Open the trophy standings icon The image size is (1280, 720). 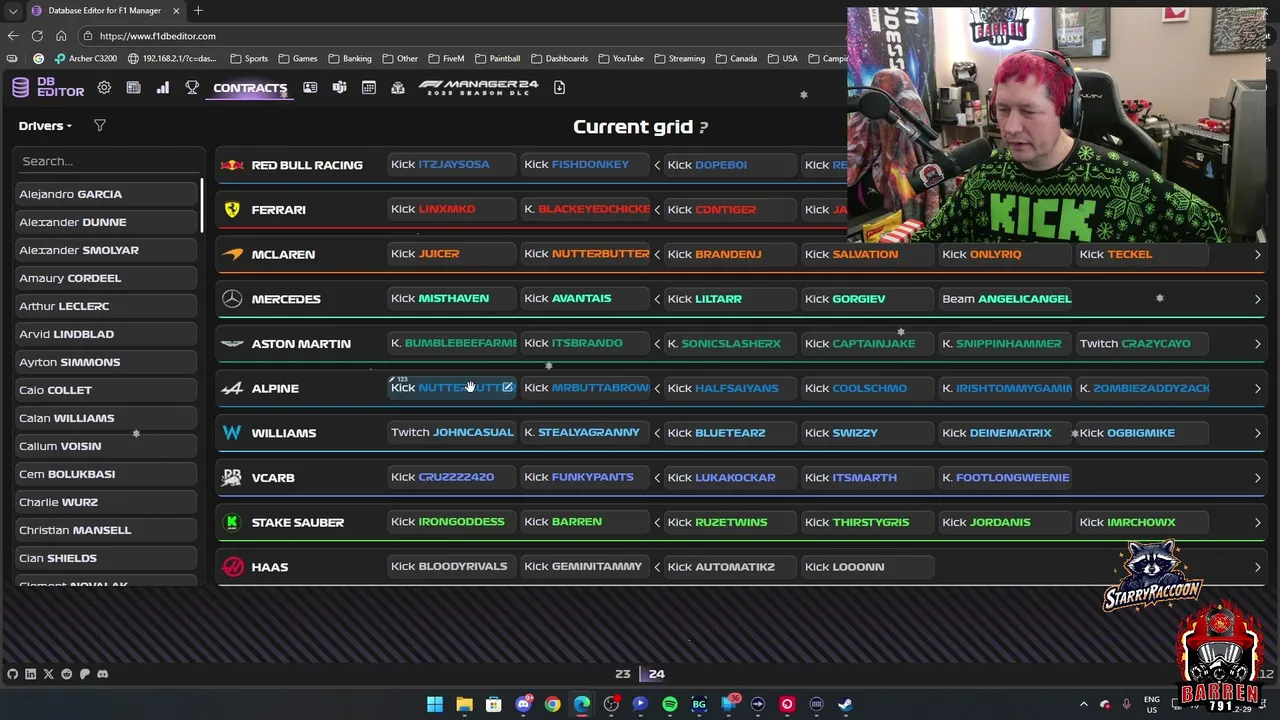click(192, 88)
